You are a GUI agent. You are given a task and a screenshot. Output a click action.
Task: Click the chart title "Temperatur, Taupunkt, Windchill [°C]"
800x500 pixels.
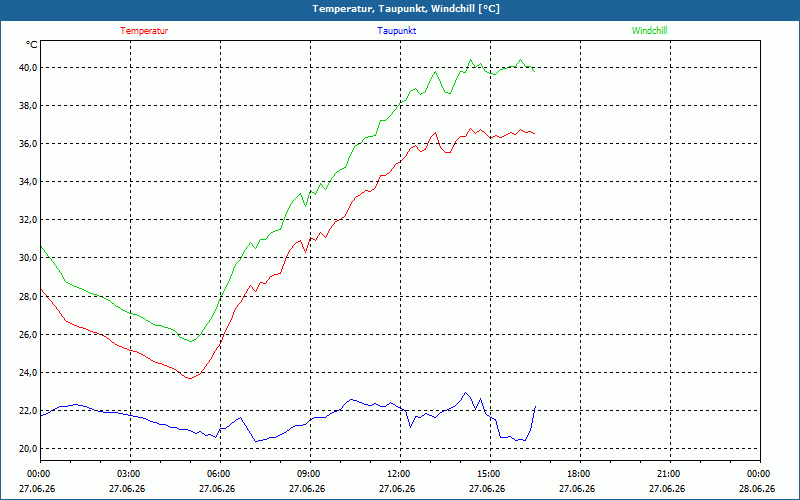(x=406, y=9)
